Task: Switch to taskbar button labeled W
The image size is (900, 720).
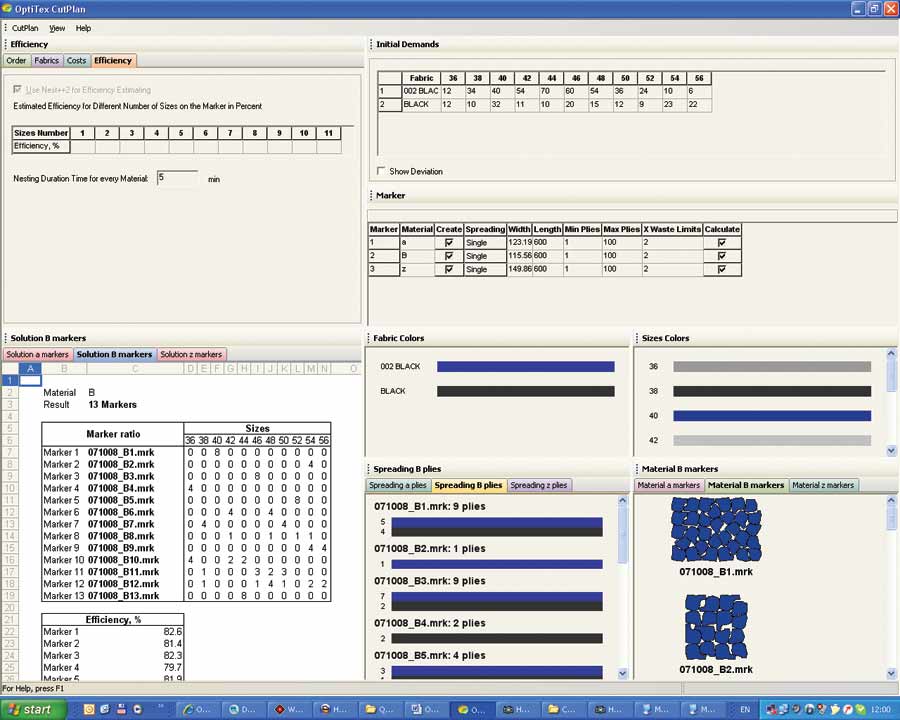Action: pyautogui.click(x=289, y=710)
